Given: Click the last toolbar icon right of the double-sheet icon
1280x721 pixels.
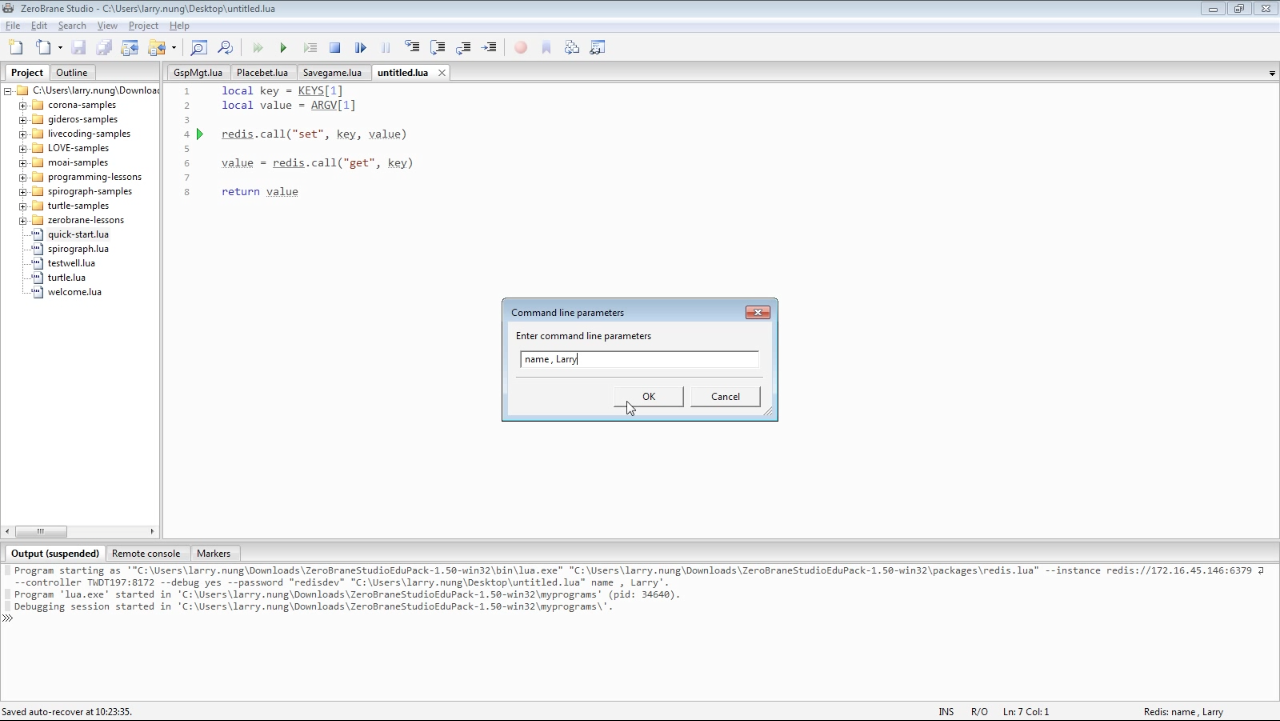Looking at the screenshot, I should (598, 47).
